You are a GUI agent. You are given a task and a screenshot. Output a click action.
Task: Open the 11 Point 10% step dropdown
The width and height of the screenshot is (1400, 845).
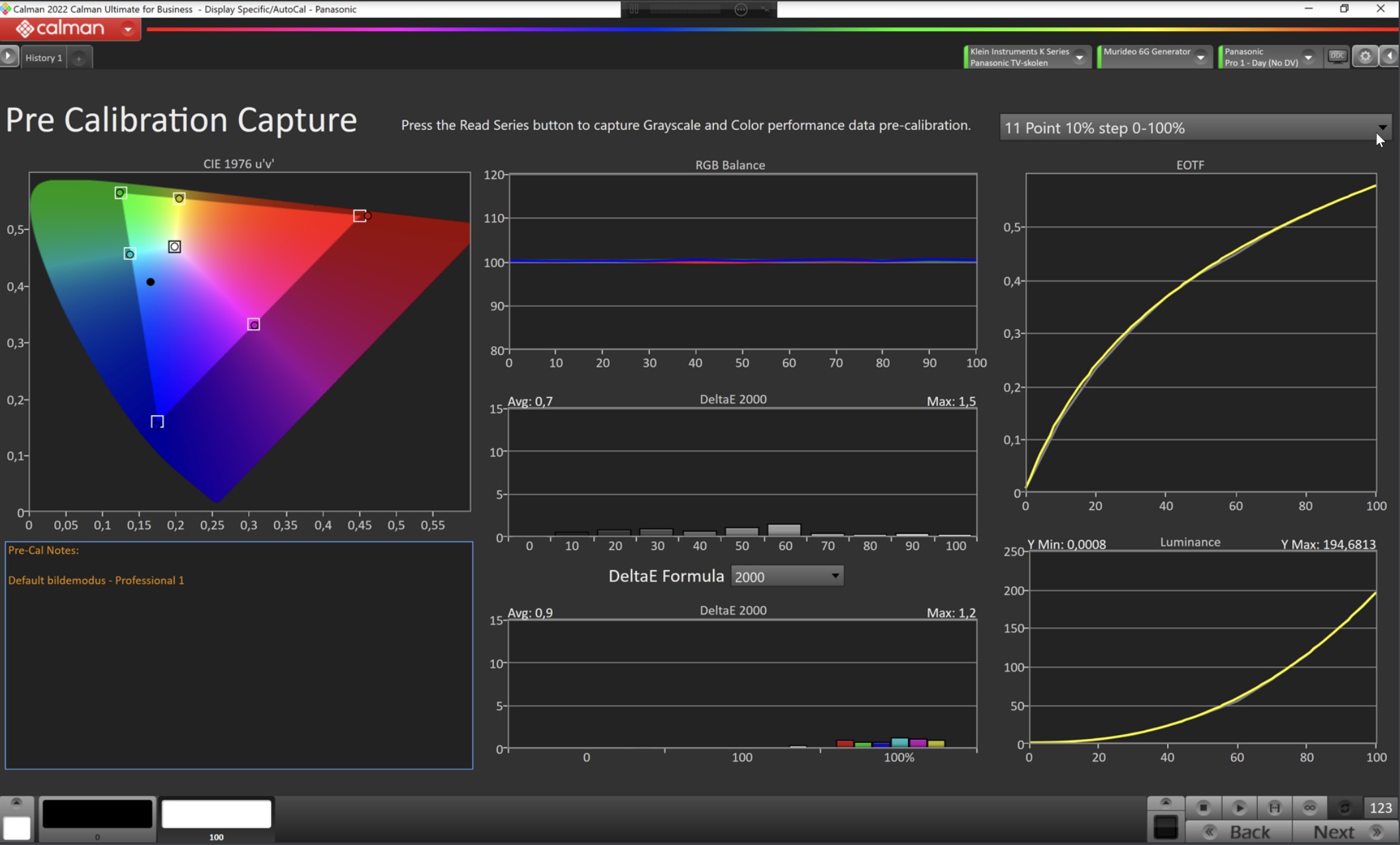pos(1195,128)
